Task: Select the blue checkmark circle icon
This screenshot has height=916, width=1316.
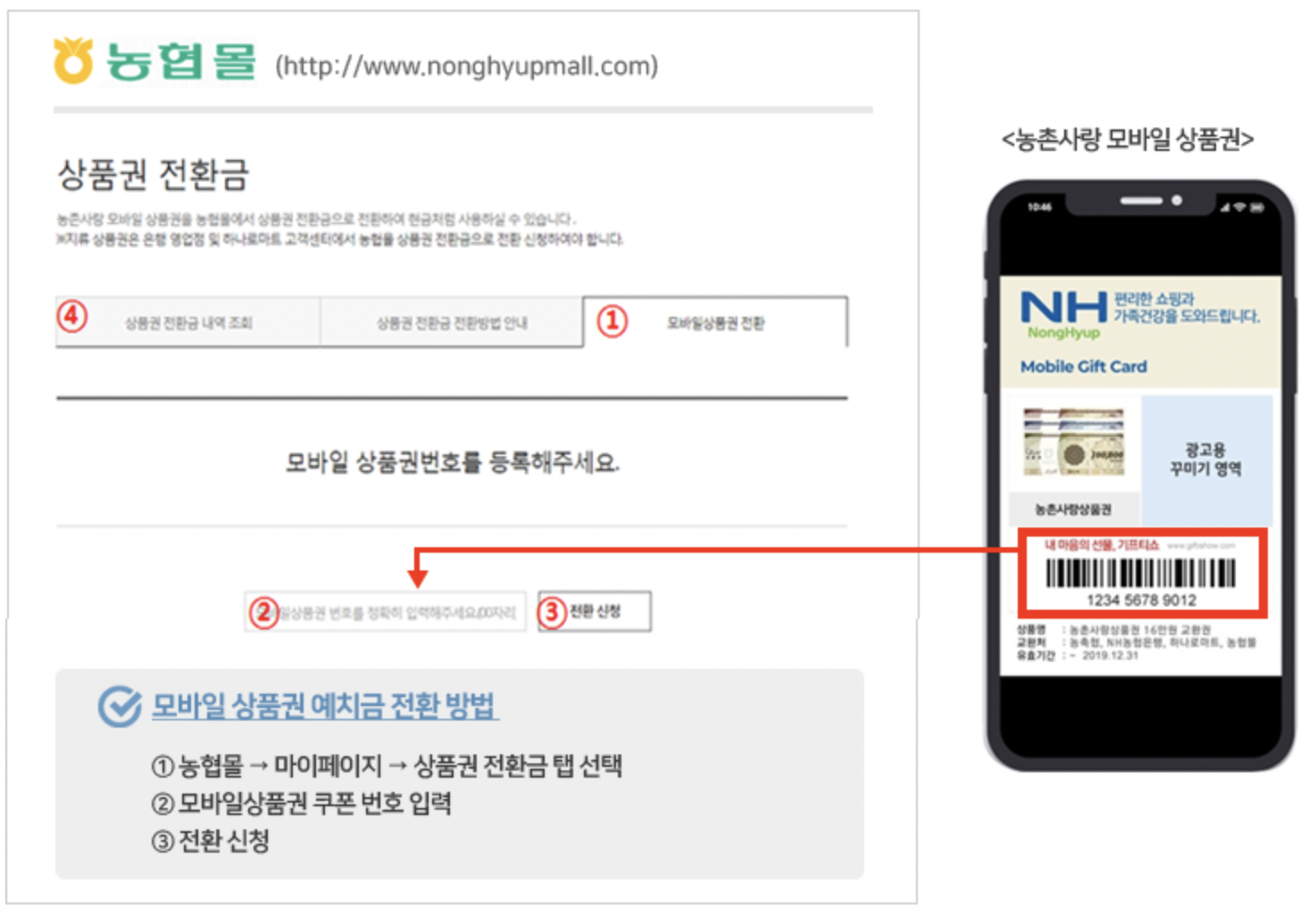Action: coord(120,705)
